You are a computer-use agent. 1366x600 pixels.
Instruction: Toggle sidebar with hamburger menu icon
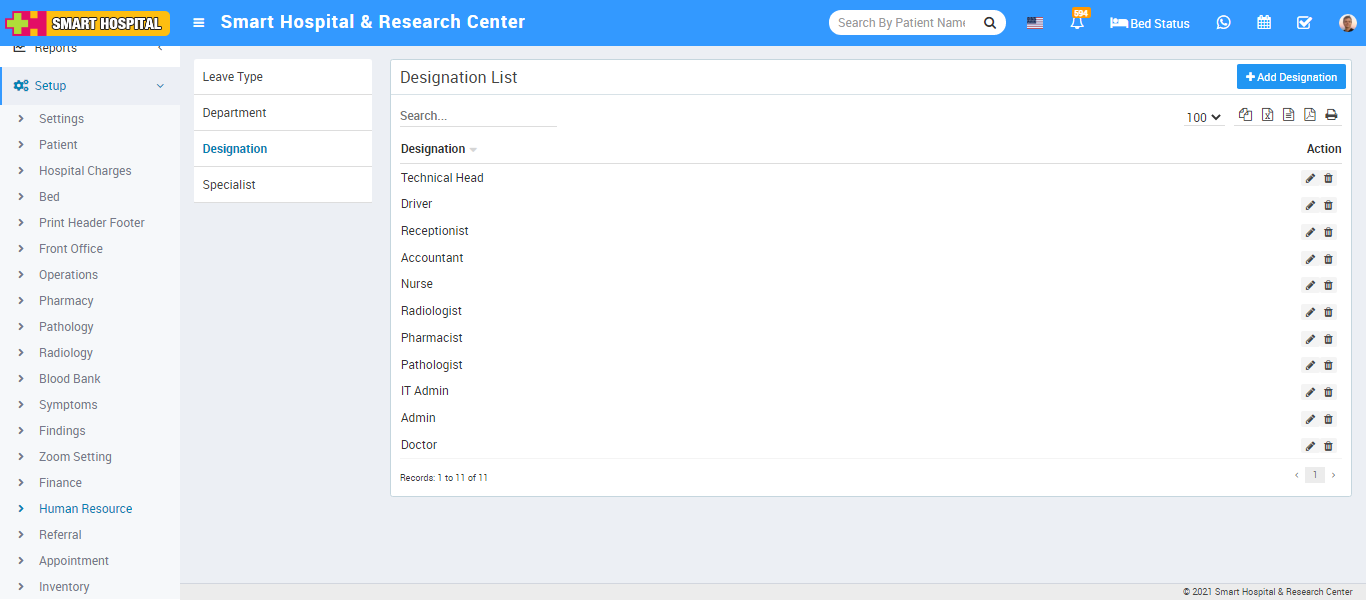(x=199, y=23)
